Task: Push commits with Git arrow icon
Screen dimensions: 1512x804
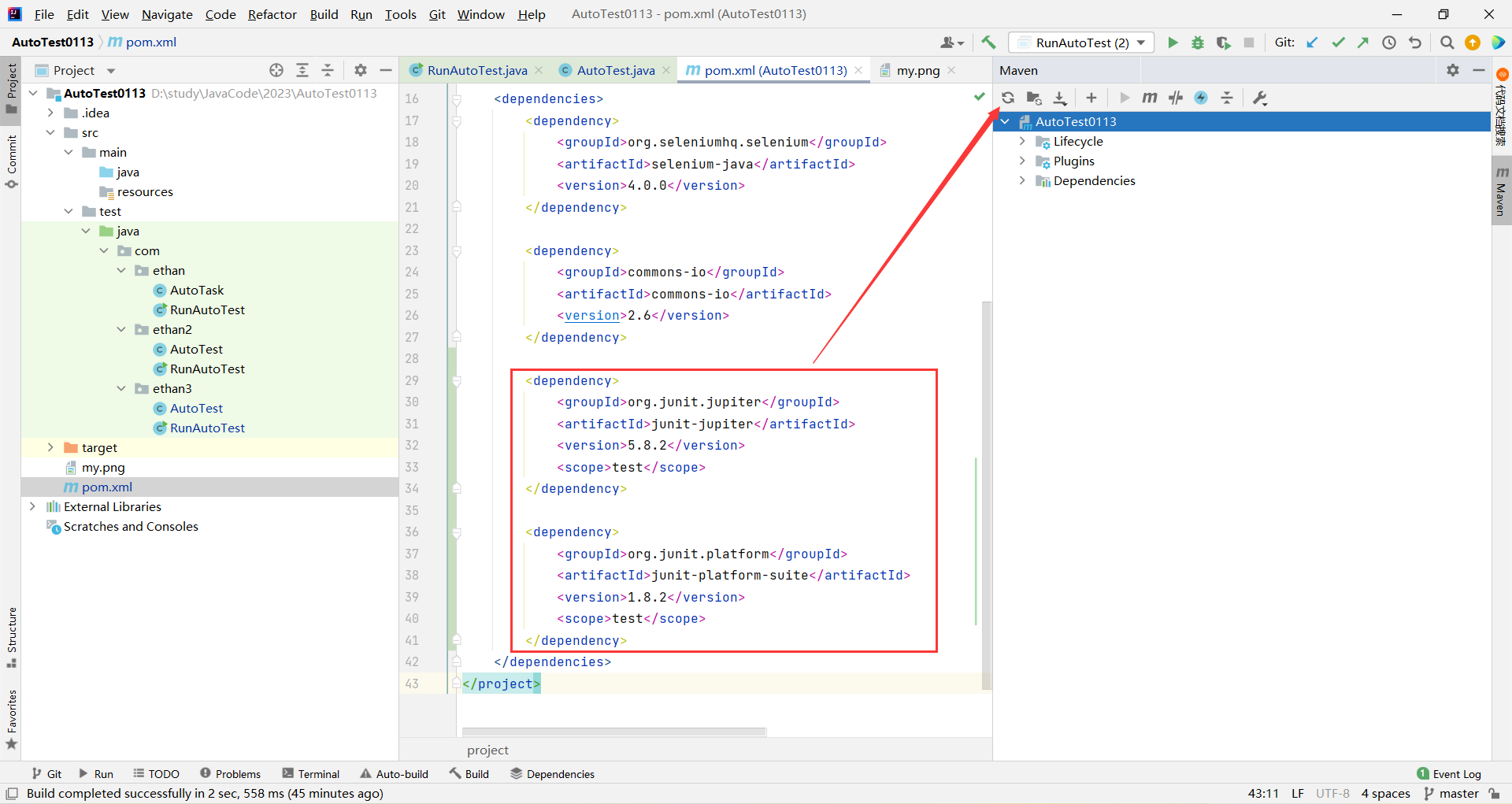Action: 1363,43
